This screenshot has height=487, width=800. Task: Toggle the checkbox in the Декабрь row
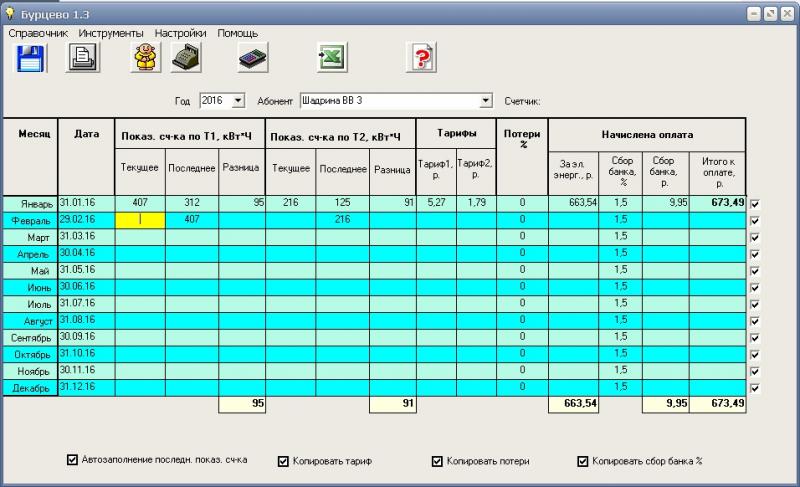(755, 389)
